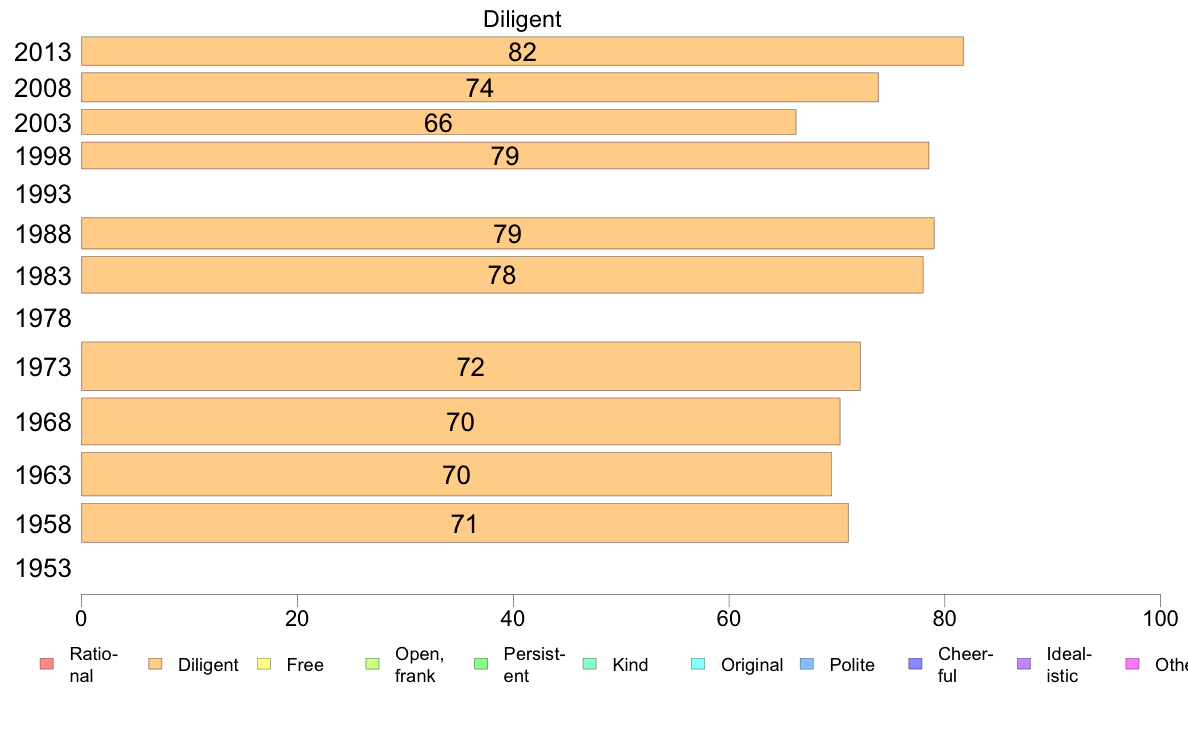The width and height of the screenshot is (1188, 736).
Task: Click the blue Polite legend swatch
Action: [x=807, y=664]
